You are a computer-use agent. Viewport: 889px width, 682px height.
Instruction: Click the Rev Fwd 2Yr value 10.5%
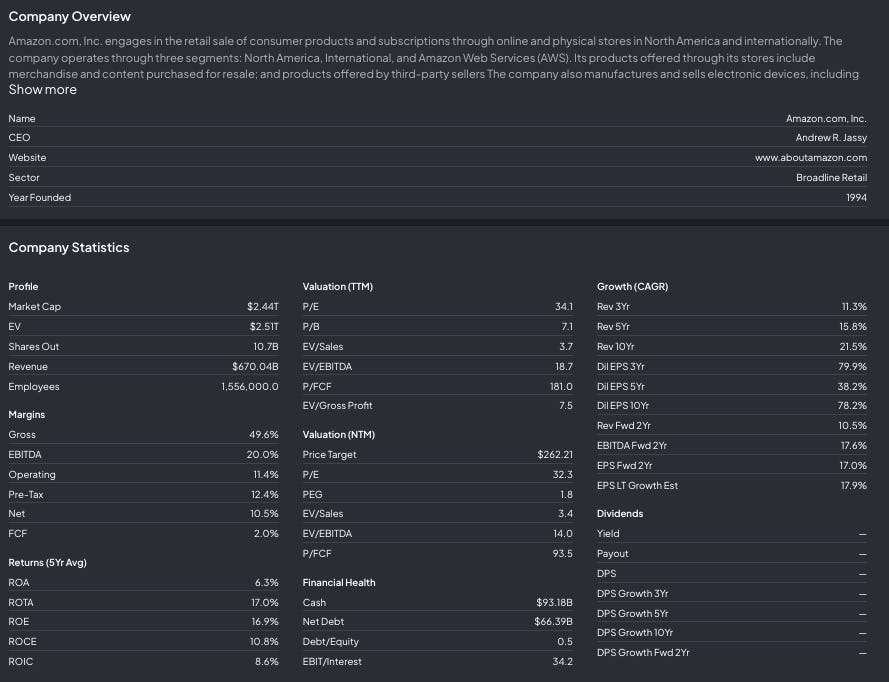[x=853, y=426]
